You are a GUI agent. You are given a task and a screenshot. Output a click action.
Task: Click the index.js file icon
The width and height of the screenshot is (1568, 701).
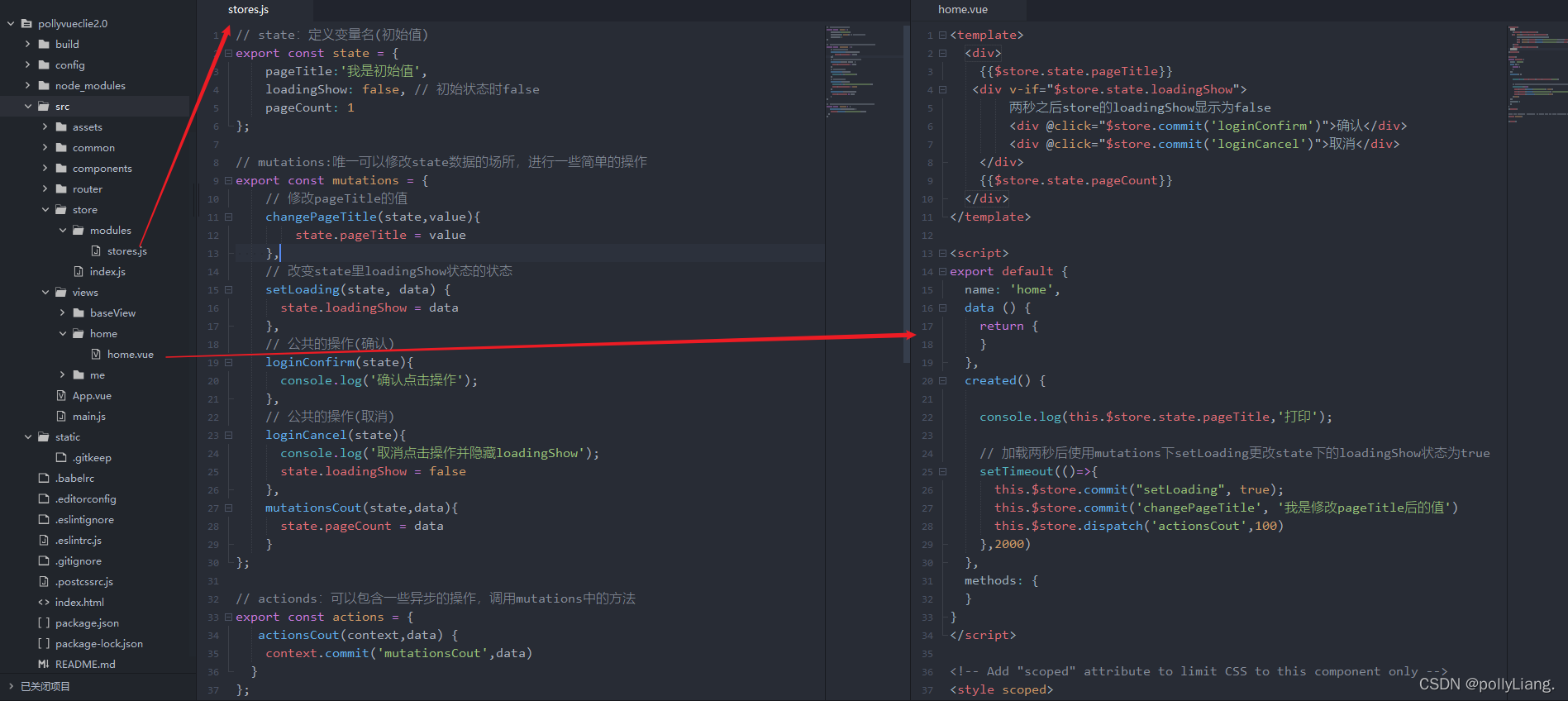79,272
